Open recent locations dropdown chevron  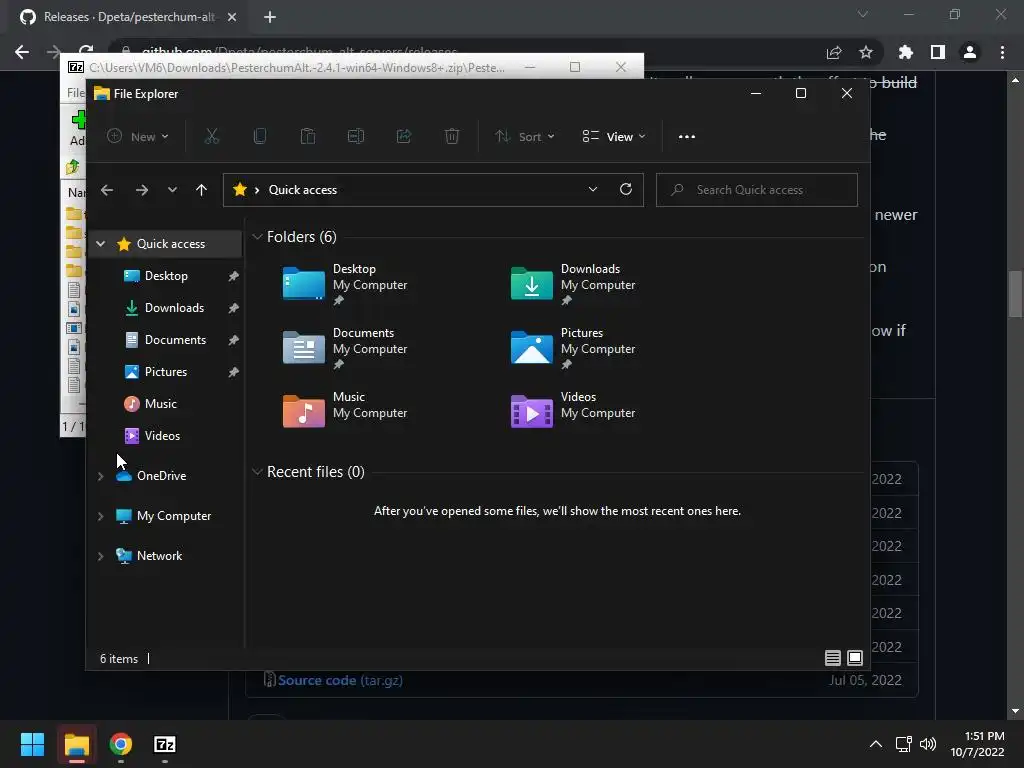pos(172,190)
